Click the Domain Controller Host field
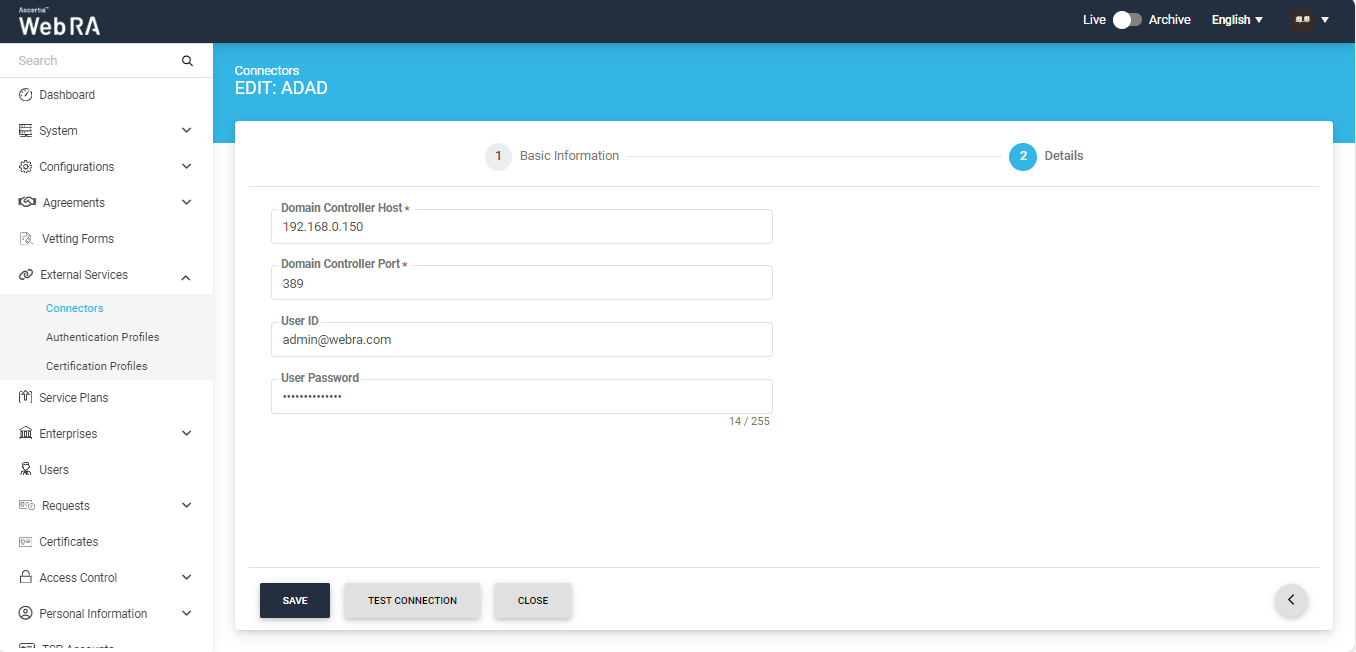The image size is (1356, 652). coord(521,227)
